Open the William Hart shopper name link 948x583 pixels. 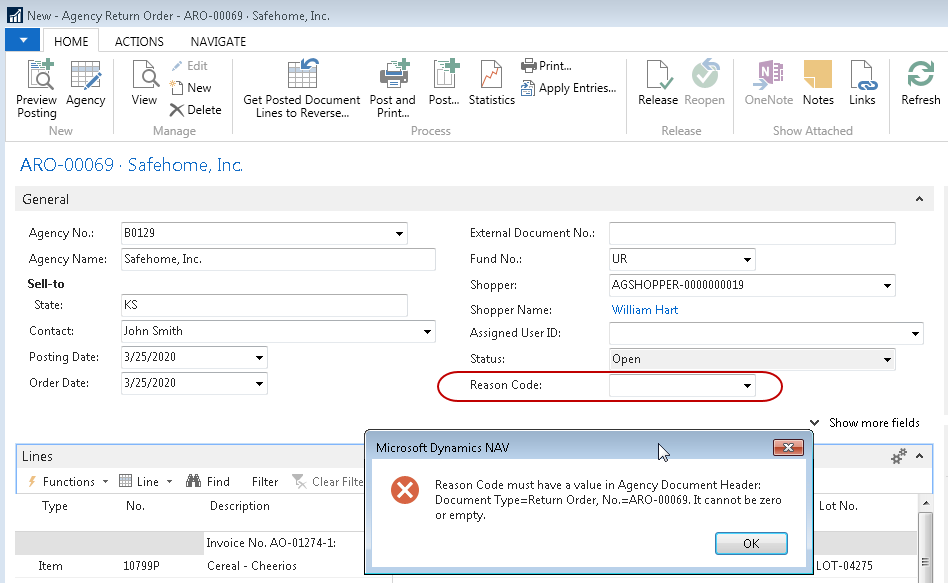coord(644,310)
